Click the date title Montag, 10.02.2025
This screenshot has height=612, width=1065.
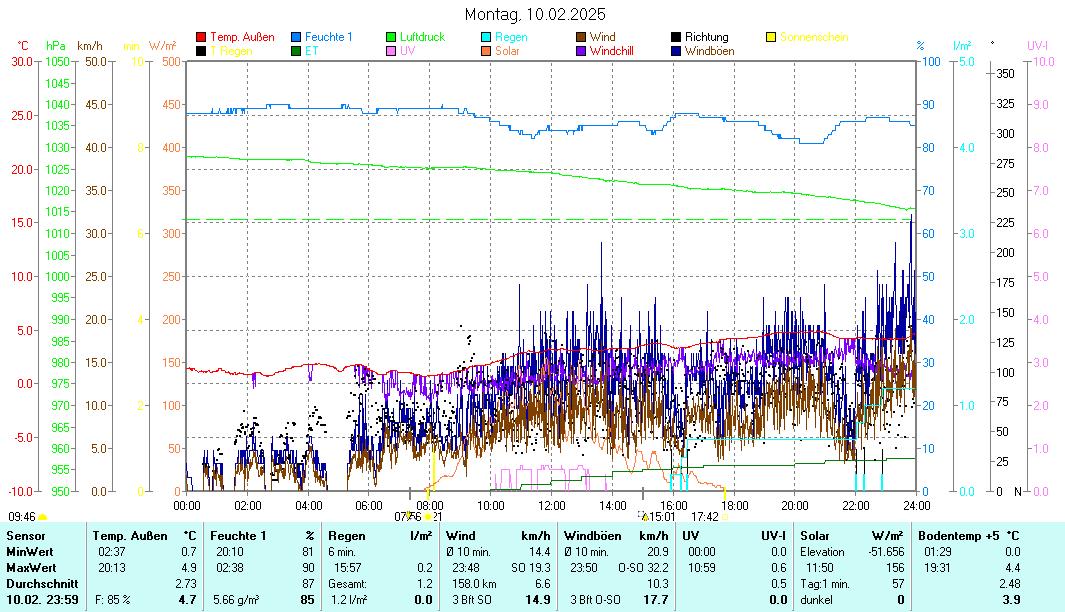point(535,14)
